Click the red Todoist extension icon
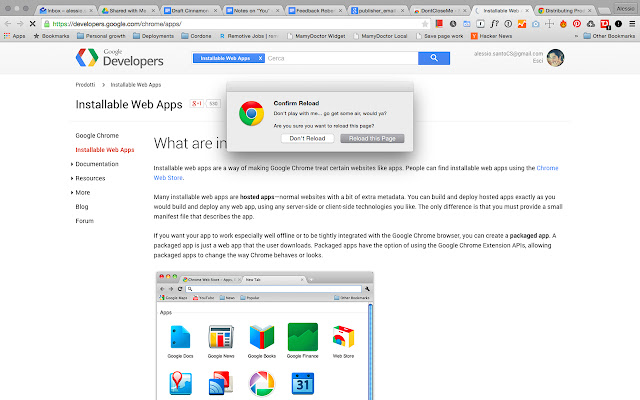The width and height of the screenshot is (640, 400). pos(605,24)
